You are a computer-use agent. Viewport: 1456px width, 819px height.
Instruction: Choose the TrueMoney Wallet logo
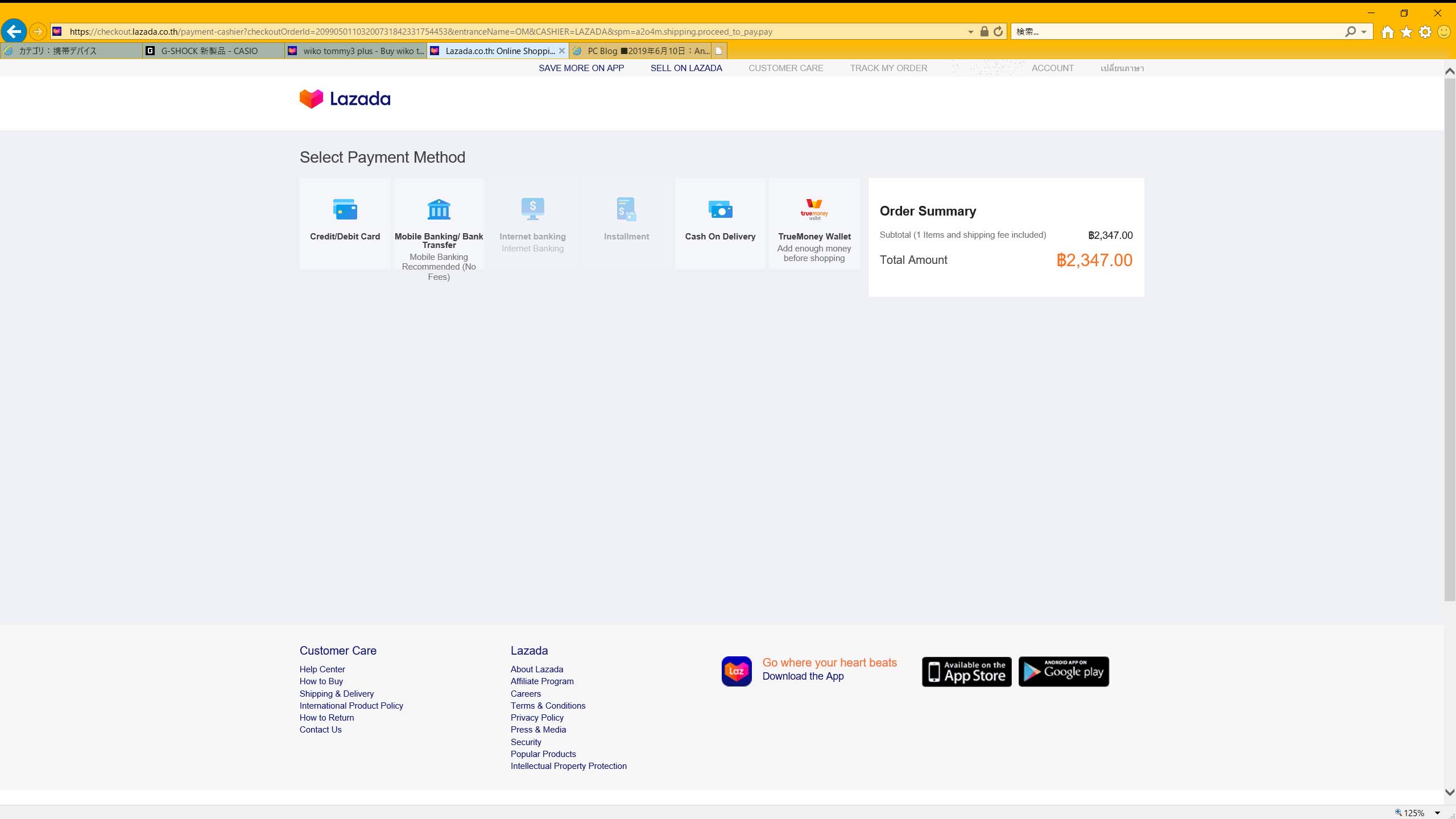814,209
